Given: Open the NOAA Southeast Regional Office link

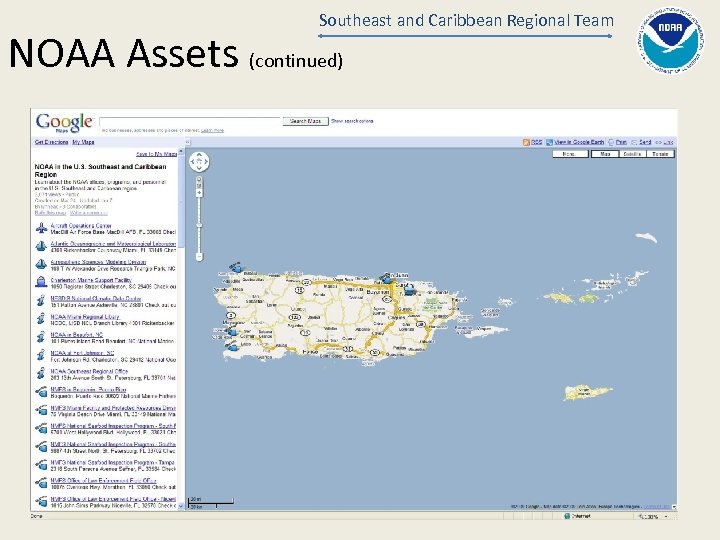Looking at the screenshot, I should tap(89, 371).
